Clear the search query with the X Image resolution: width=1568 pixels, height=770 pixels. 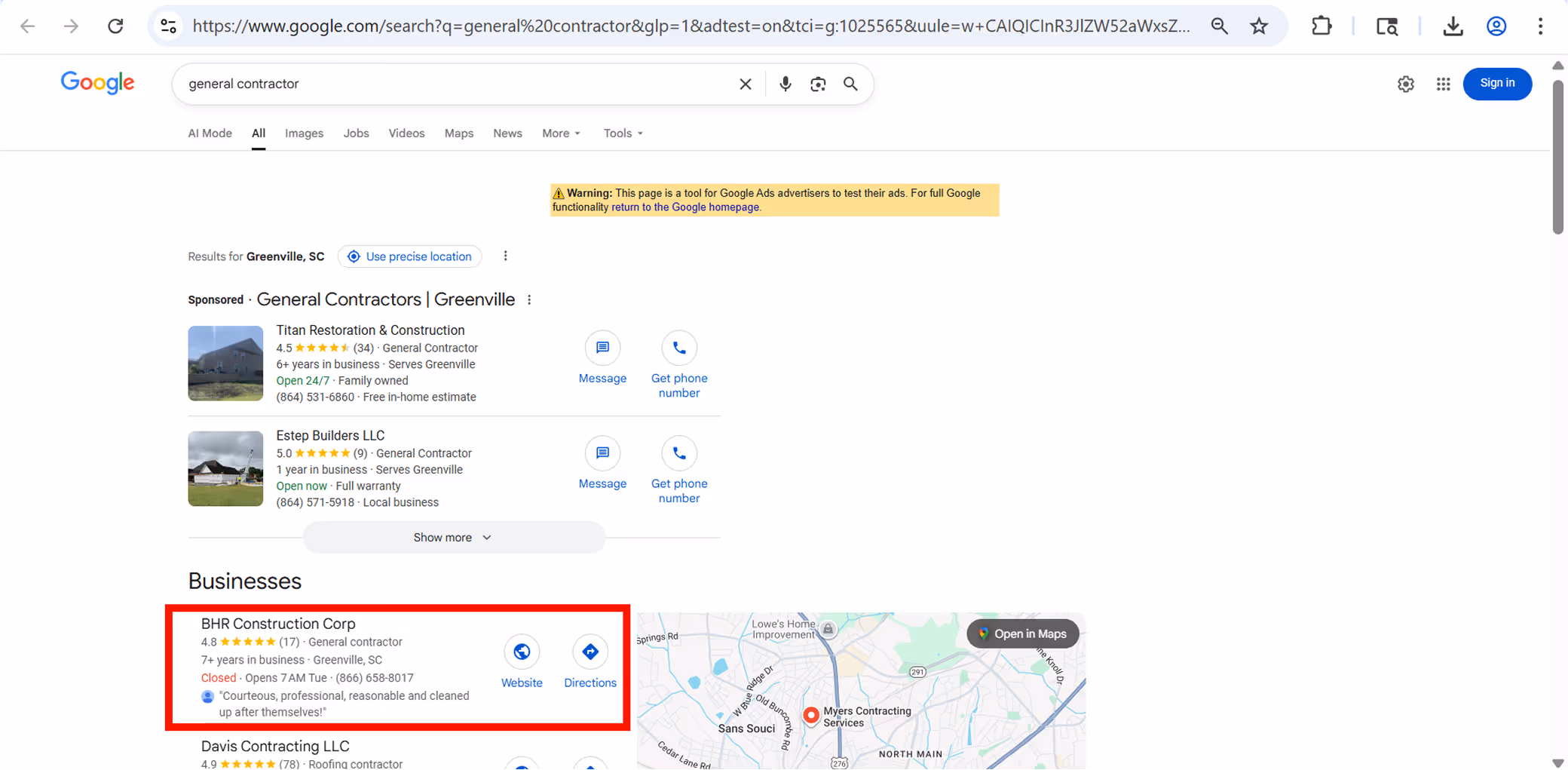coord(745,84)
